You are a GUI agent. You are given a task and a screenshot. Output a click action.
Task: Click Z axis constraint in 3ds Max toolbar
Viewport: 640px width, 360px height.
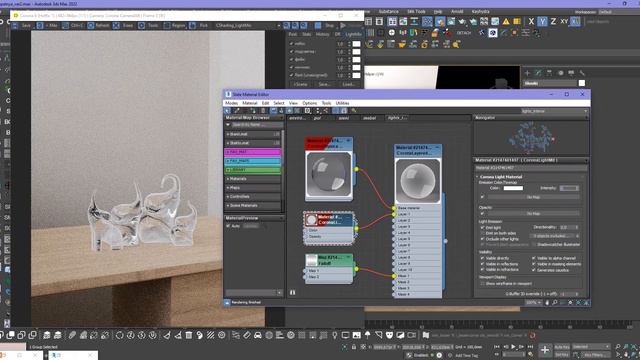[553, 21]
